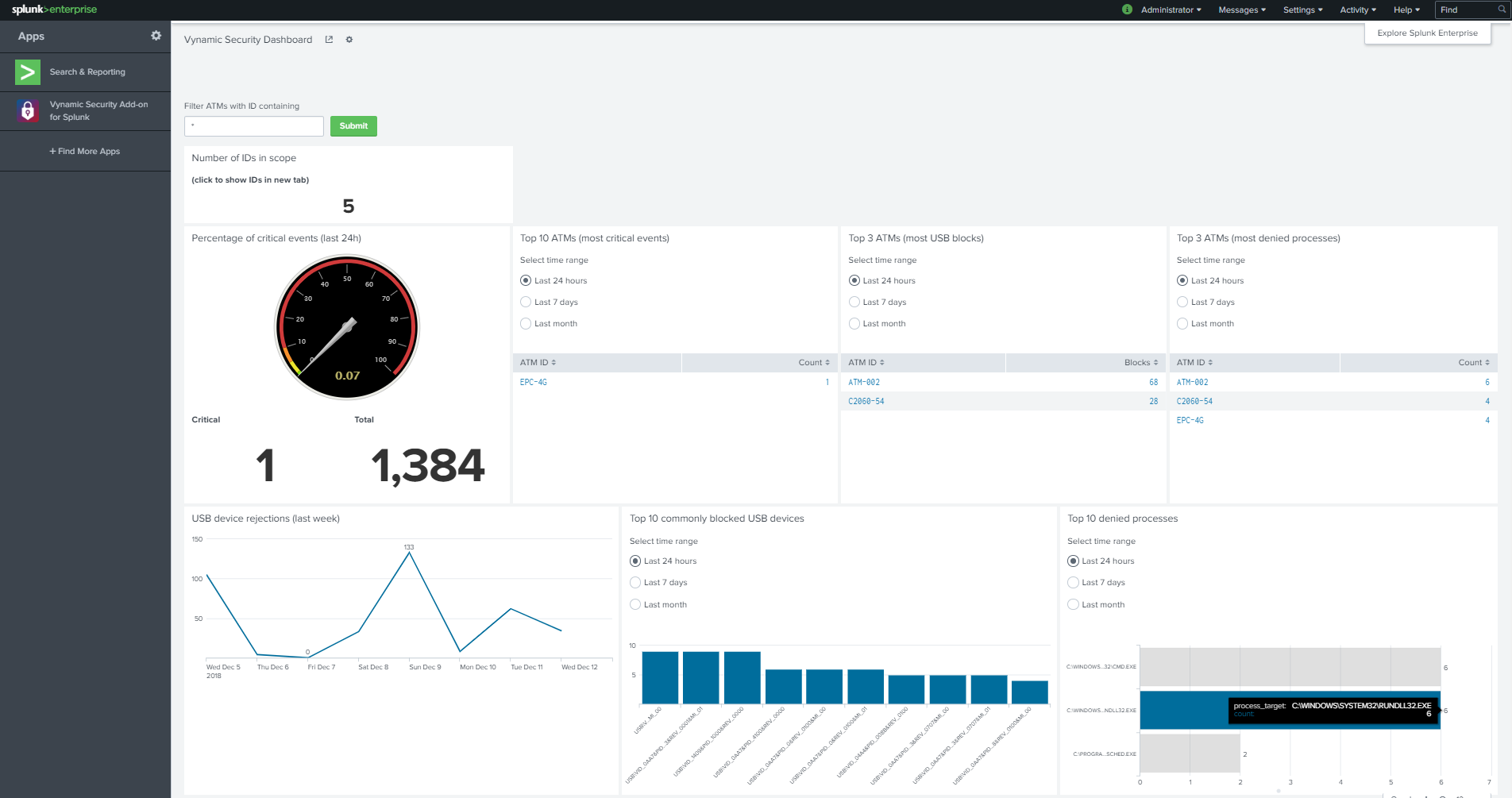Image resolution: width=1512 pixels, height=798 pixels.
Task: Open EPC-4G in critical events table
Action: (x=533, y=382)
